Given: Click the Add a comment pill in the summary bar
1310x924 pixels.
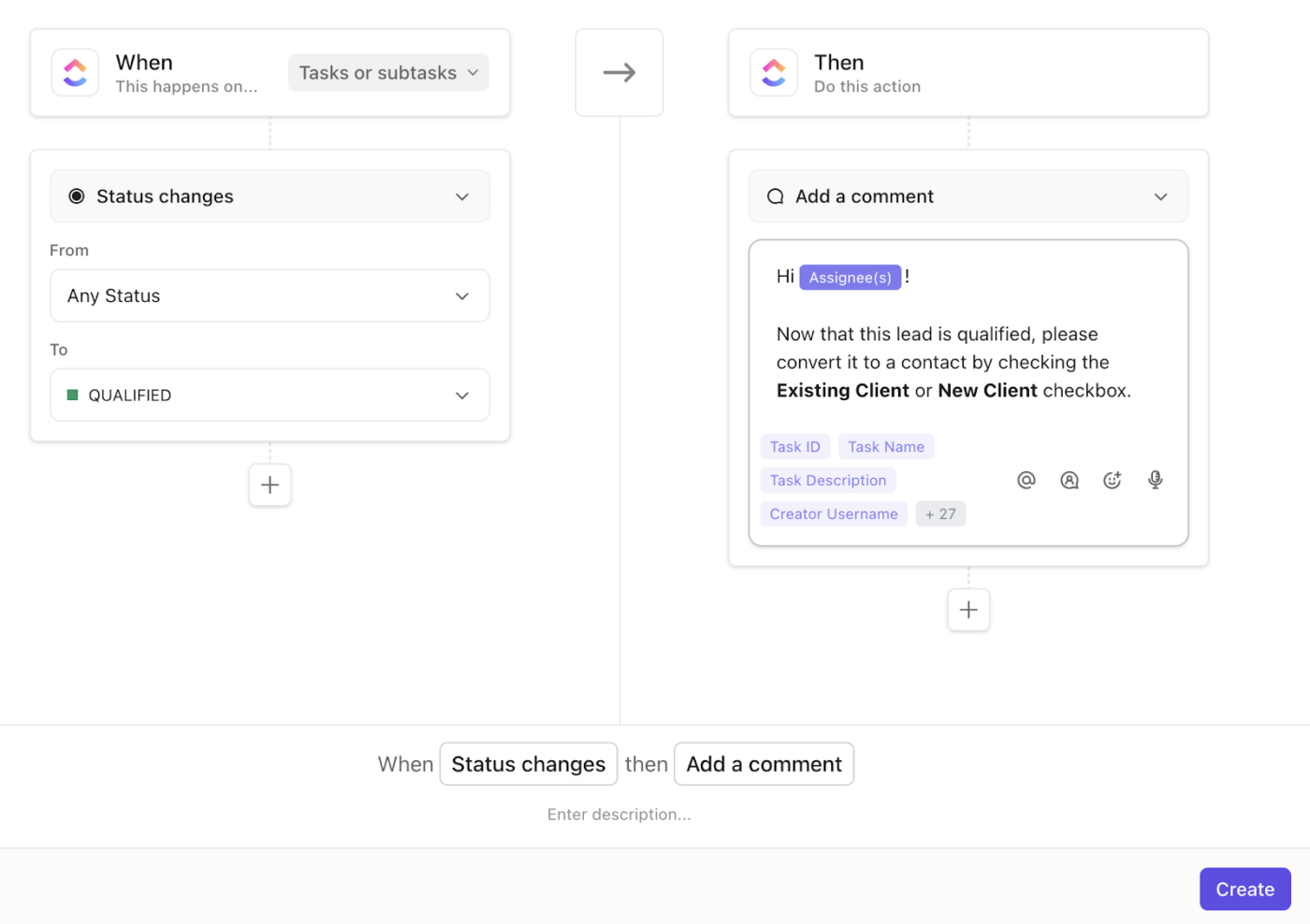Looking at the screenshot, I should pyautogui.click(x=764, y=764).
